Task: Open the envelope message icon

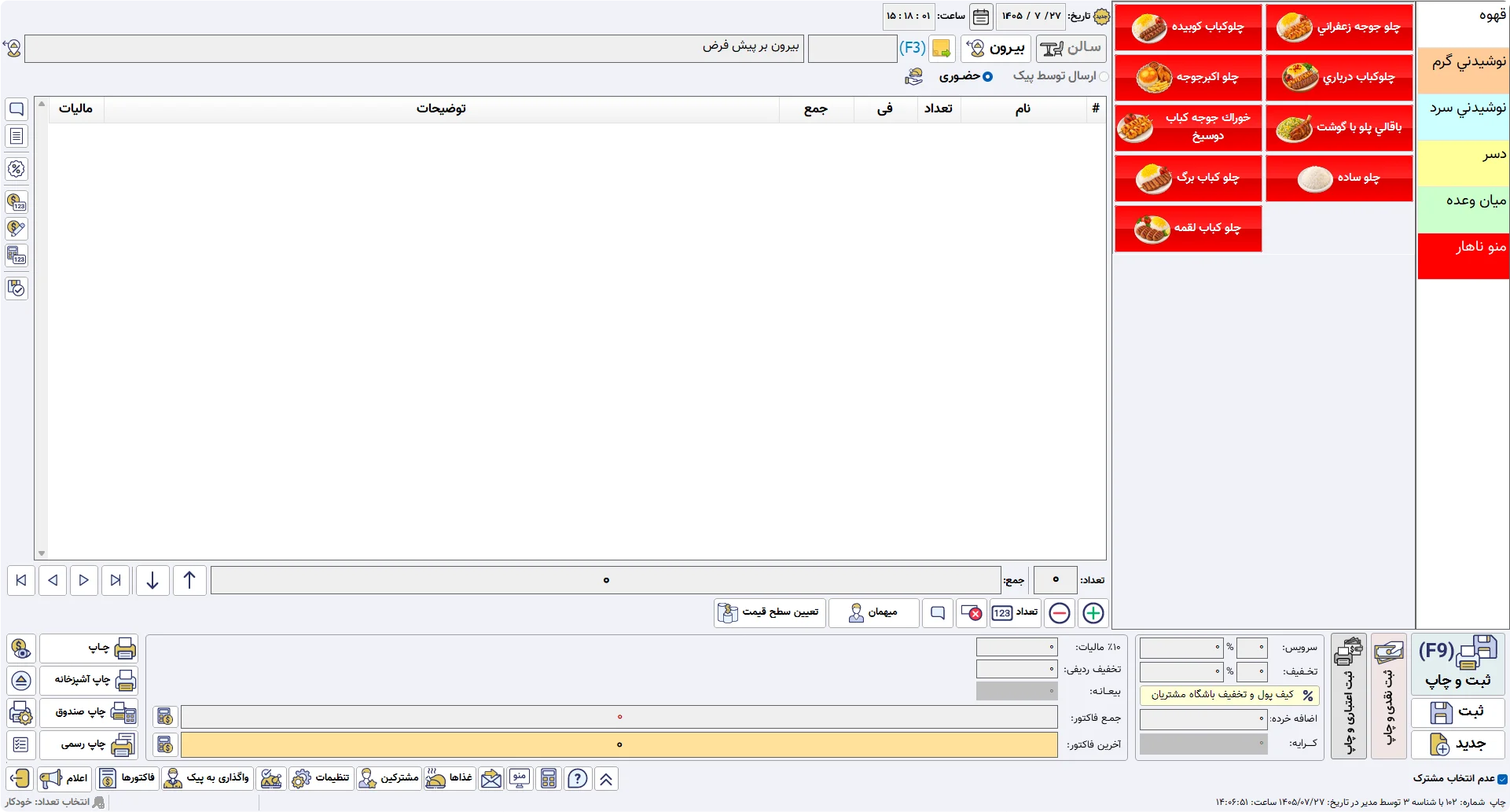Action: pyautogui.click(x=491, y=779)
